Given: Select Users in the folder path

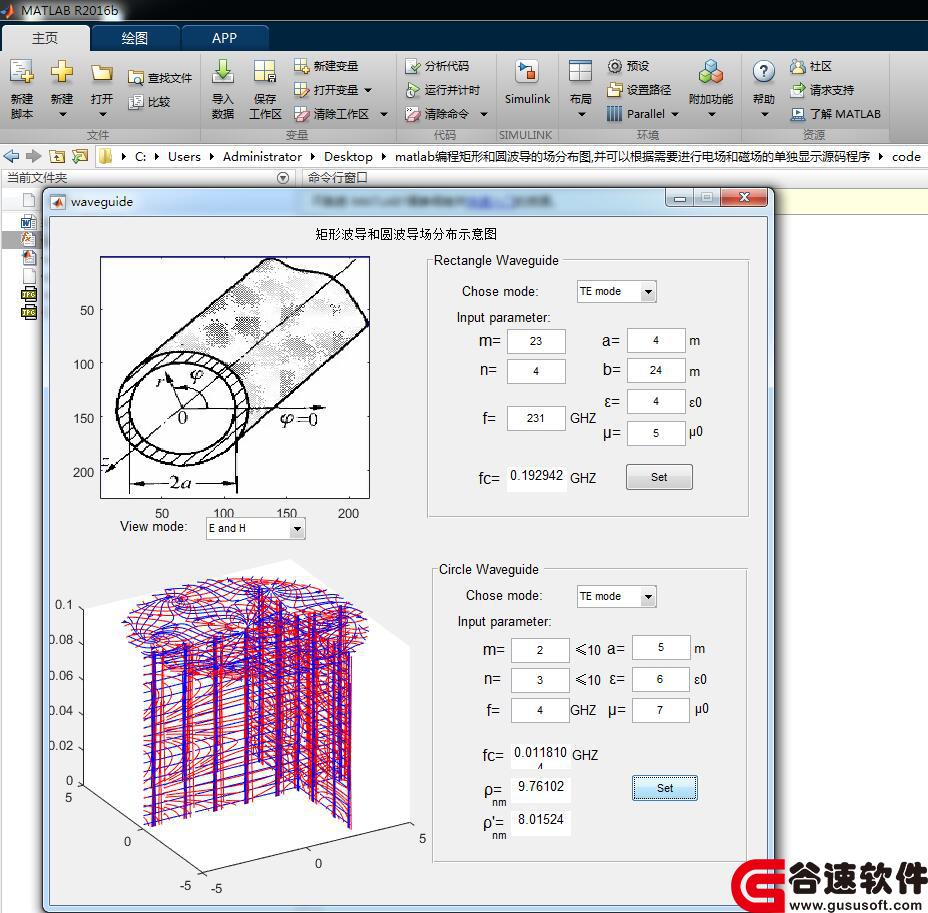Looking at the screenshot, I should pos(184,157).
